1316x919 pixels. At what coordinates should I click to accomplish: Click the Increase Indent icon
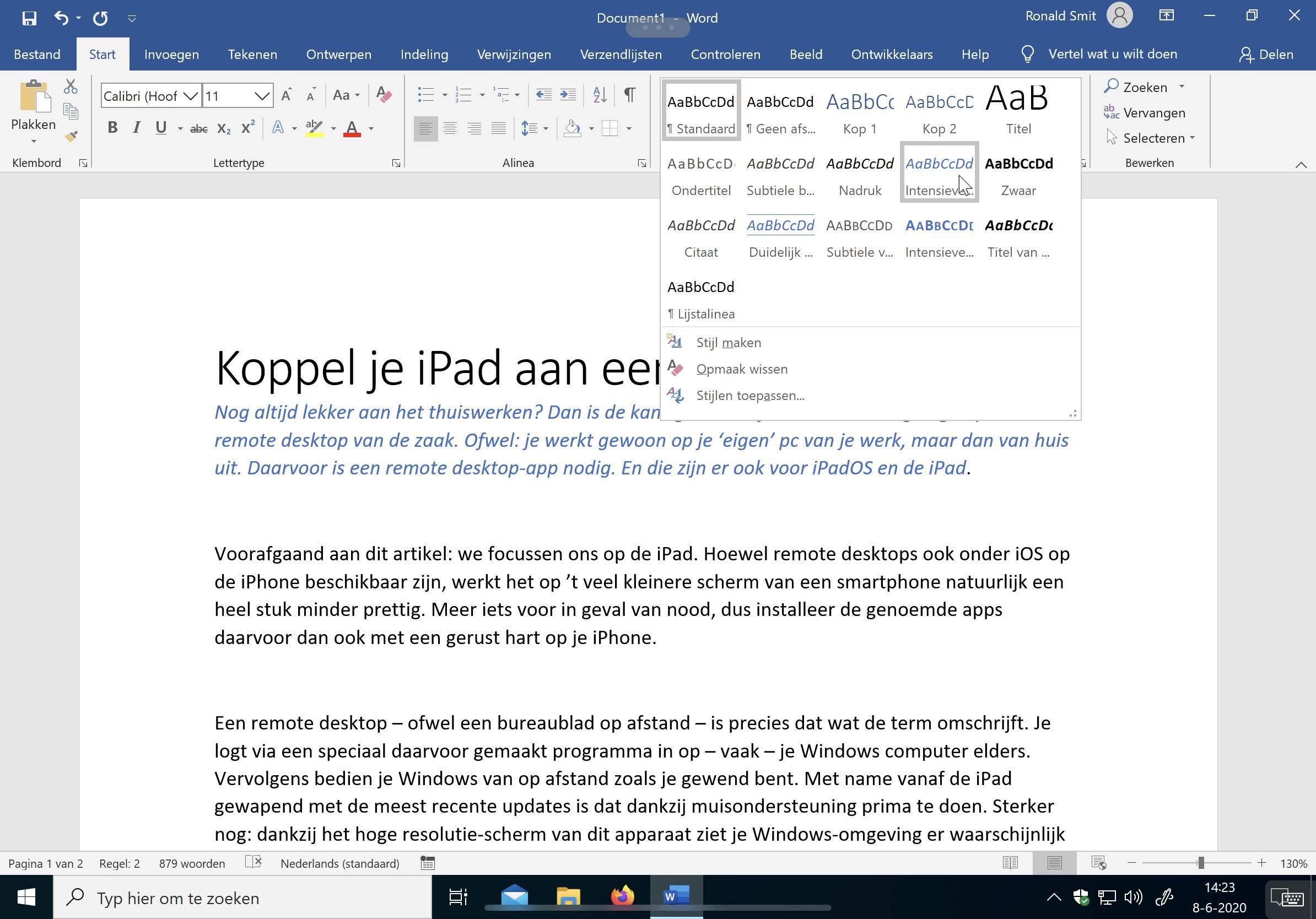568,95
